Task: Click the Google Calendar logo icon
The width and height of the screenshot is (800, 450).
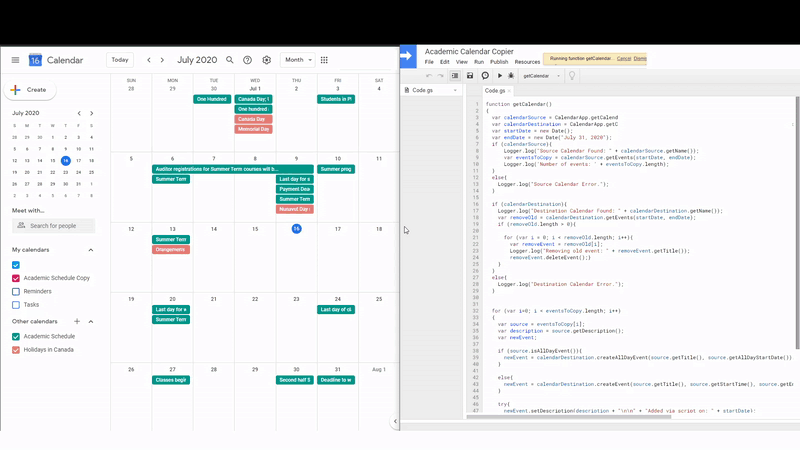Action: (x=35, y=60)
